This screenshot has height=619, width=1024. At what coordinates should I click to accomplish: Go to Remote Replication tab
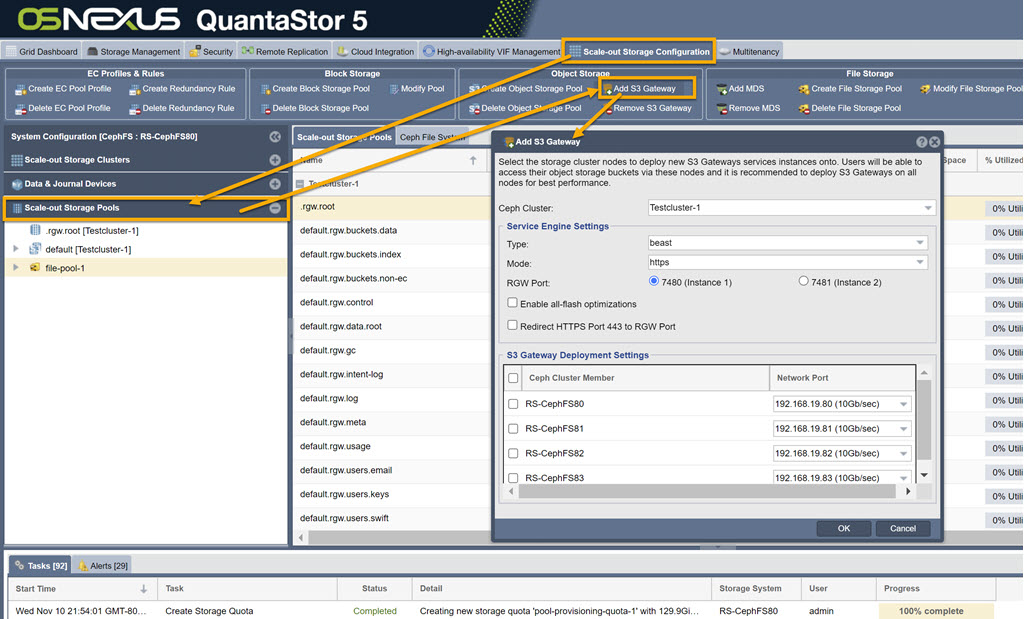click(x=285, y=52)
